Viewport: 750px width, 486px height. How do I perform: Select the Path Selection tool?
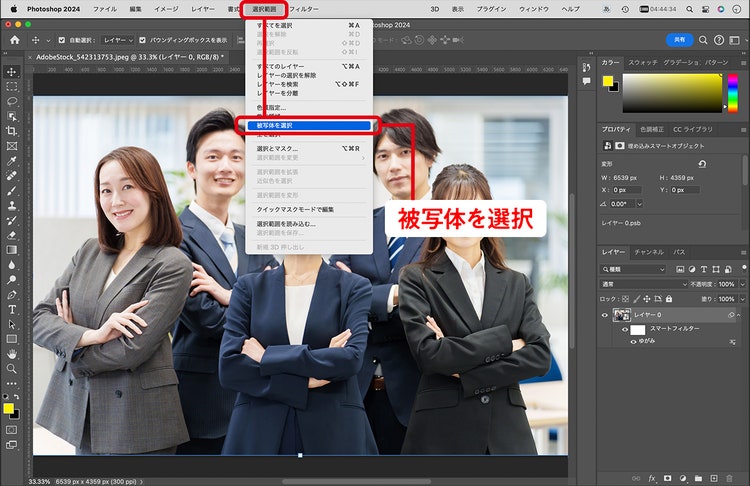pos(11,324)
